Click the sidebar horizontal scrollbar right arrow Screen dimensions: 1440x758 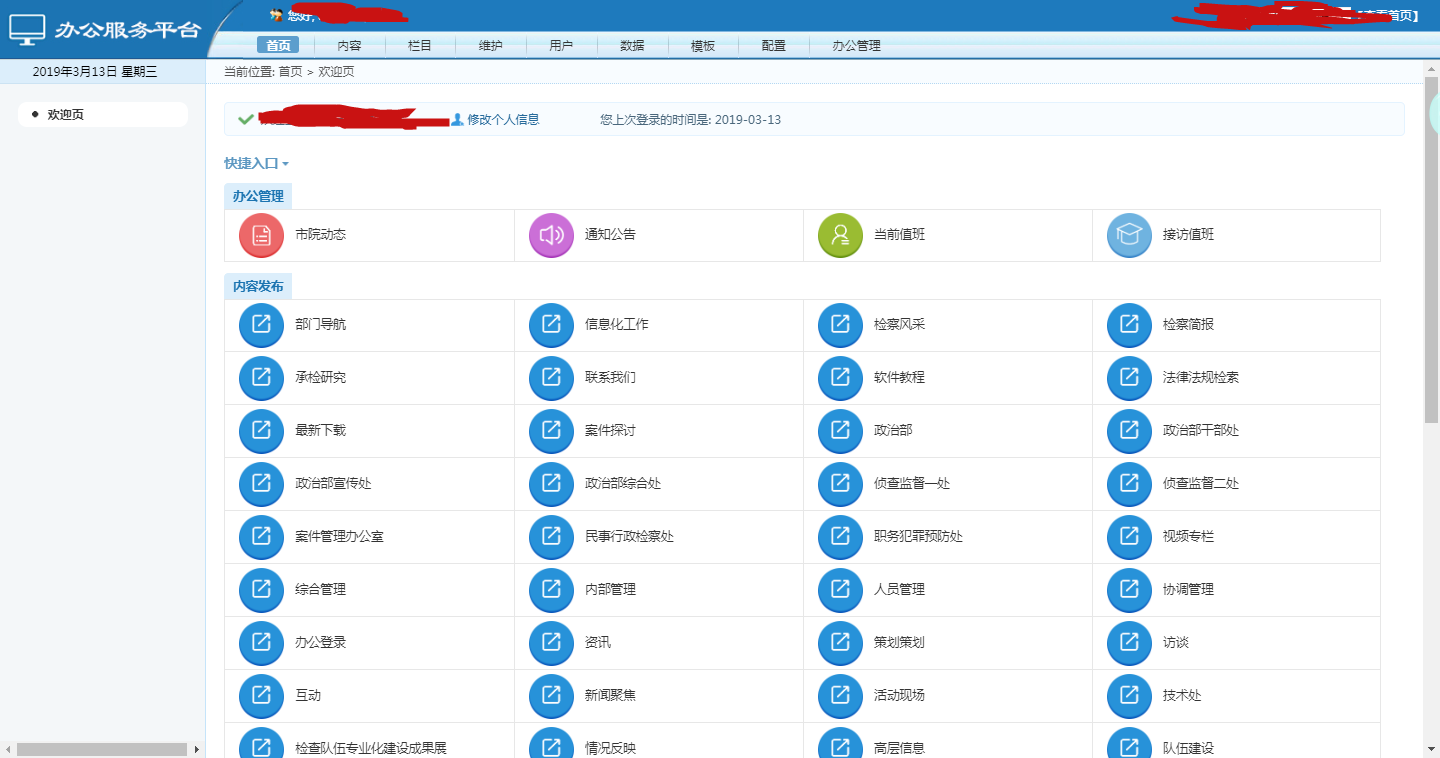(197, 749)
